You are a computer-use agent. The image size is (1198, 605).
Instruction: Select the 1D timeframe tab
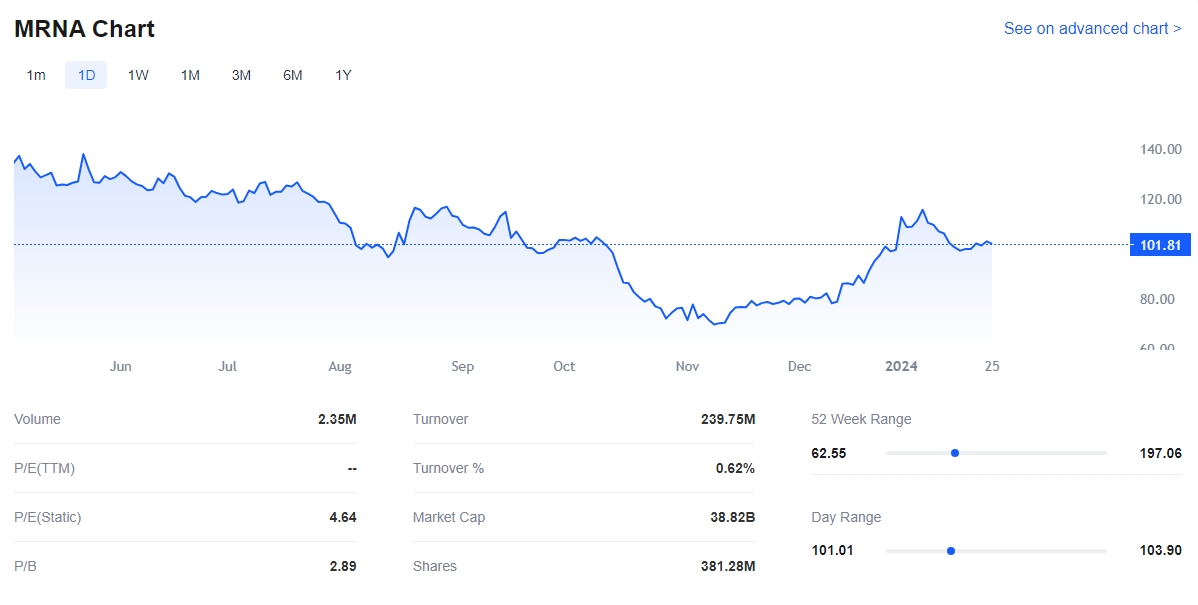(86, 75)
